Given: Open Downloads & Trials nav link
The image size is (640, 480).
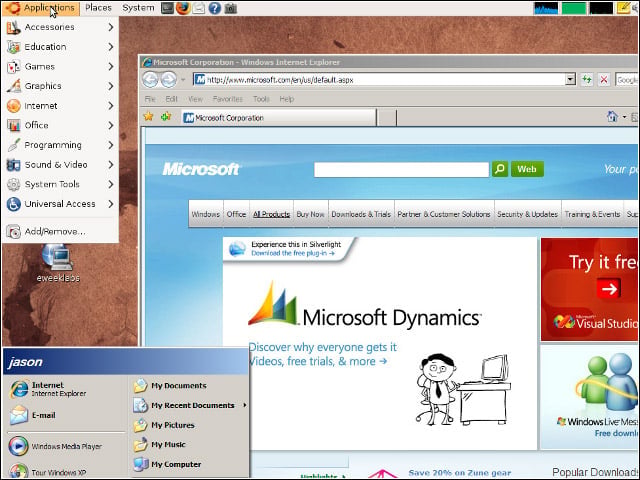Looking at the screenshot, I should point(361,214).
